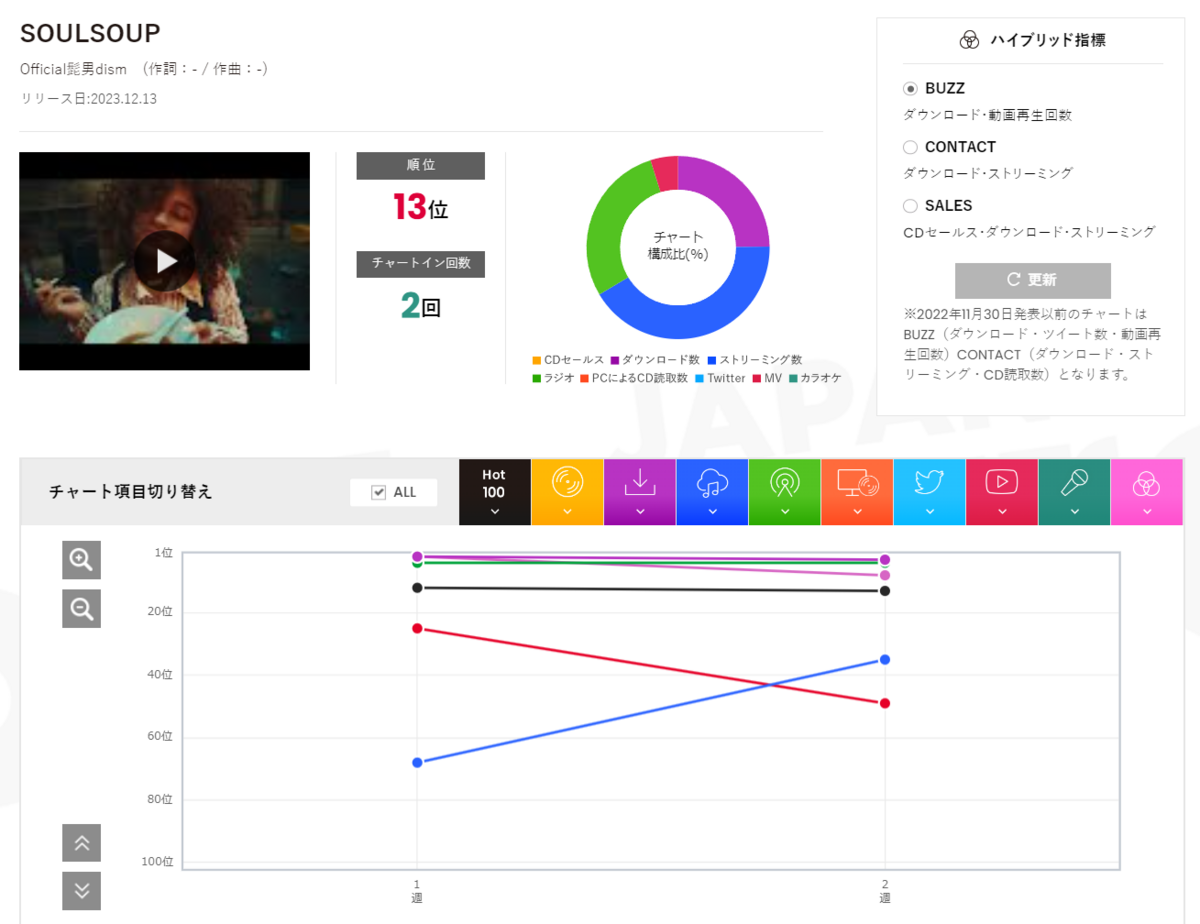Click the SOULSOUP song title
This screenshot has height=924, width=1200.
click(x=90, y=33)
